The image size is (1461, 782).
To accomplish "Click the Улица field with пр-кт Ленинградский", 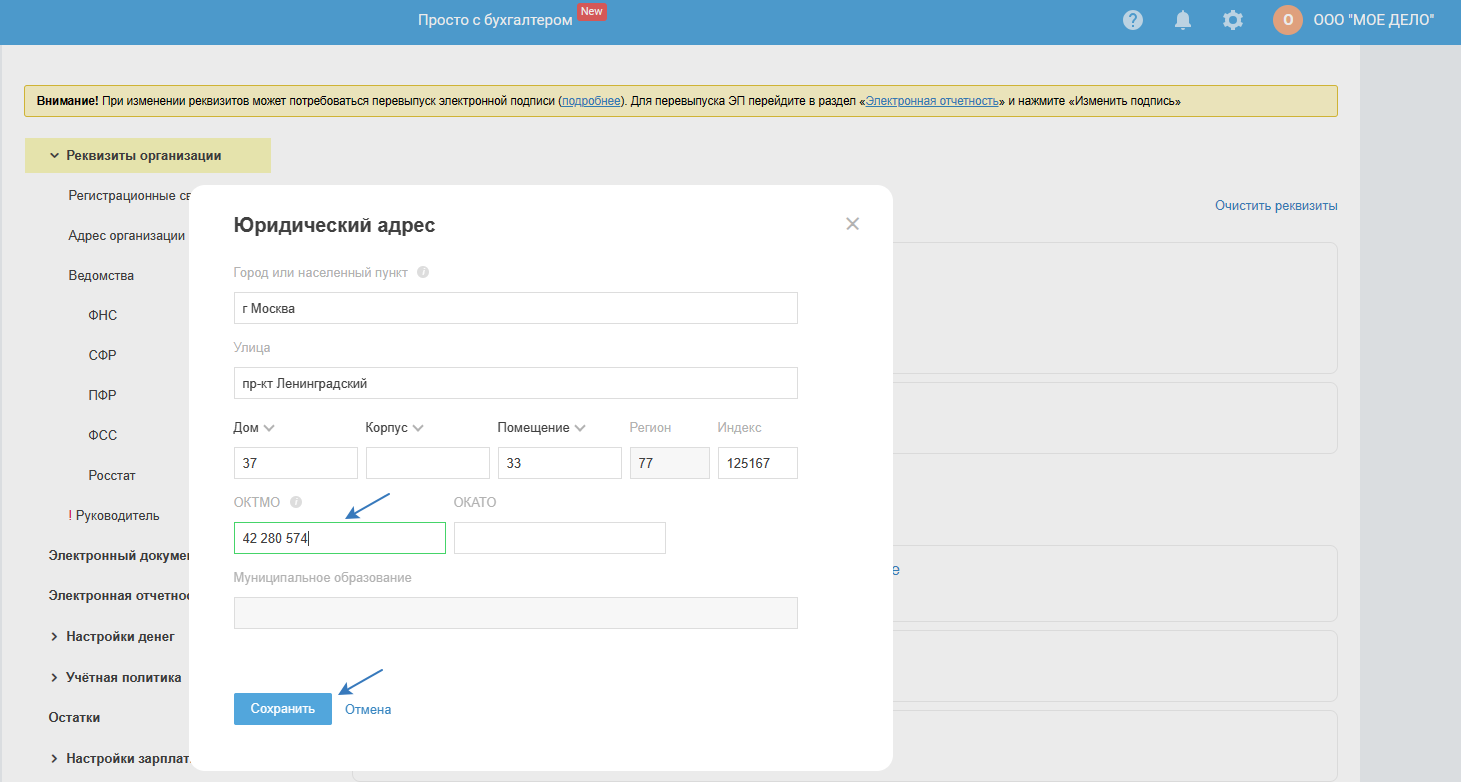I will point(516,383).
